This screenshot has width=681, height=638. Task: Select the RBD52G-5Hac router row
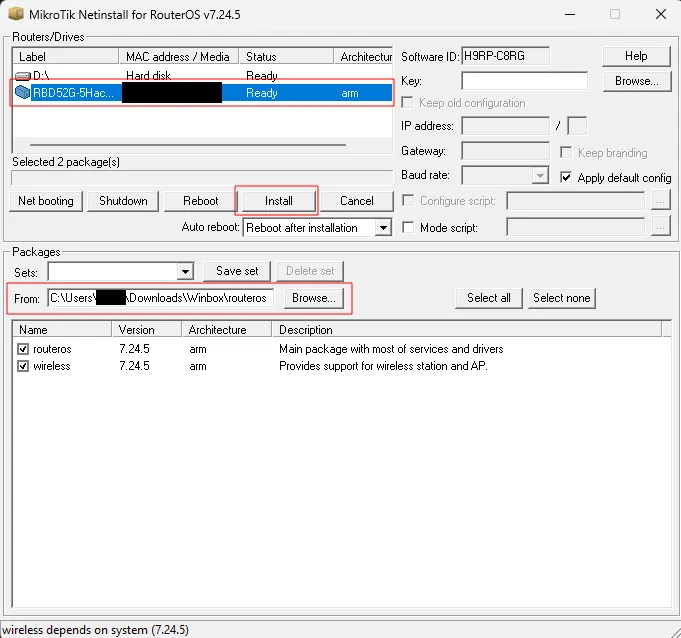[203, 93]
